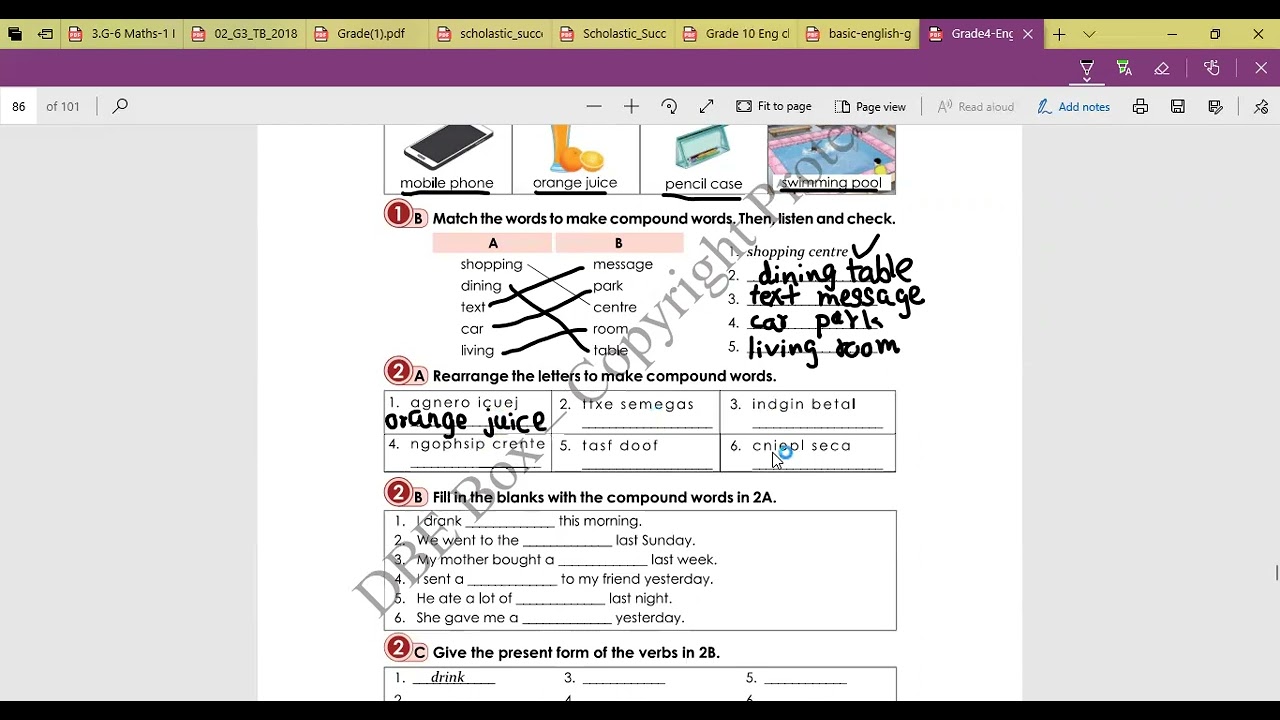Image resolution: width=1280 pixels, height=720 pixels.
Task: Save the PDF with the floppy icon
Action: pyautogui.click(x=1178, y=106)
